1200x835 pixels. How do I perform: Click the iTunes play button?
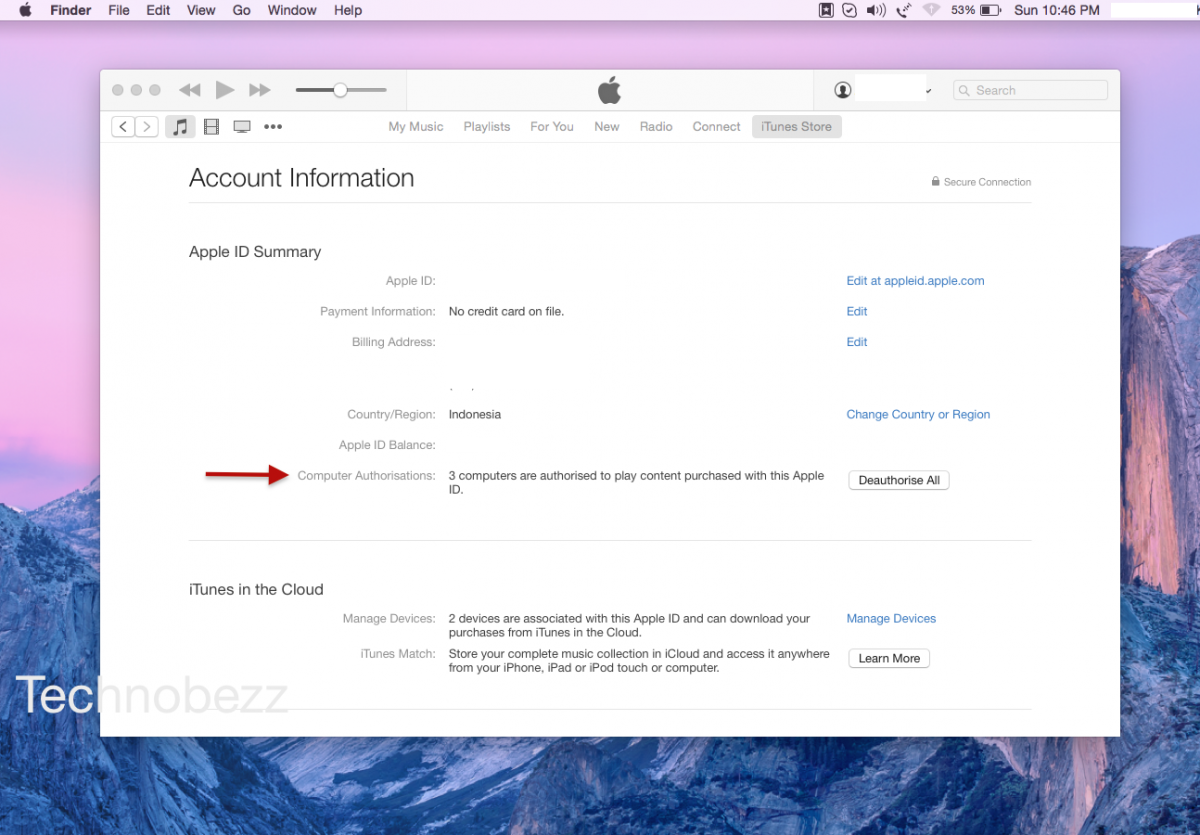(225, 90)
